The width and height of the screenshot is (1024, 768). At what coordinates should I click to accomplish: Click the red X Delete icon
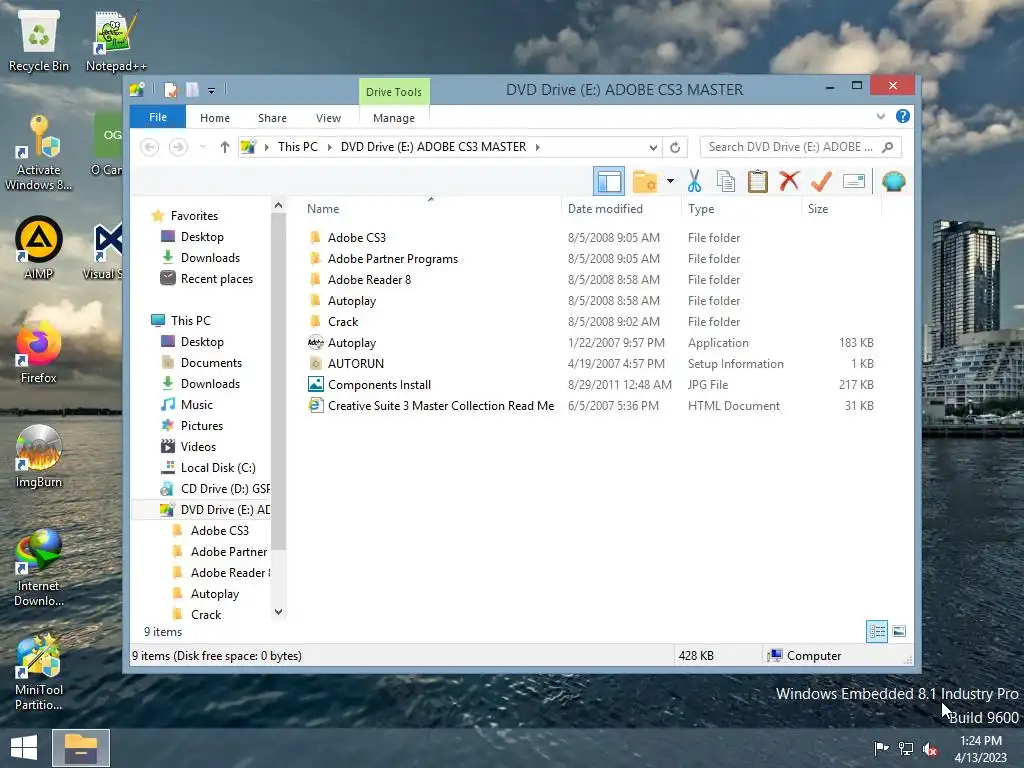pos(789,181)
